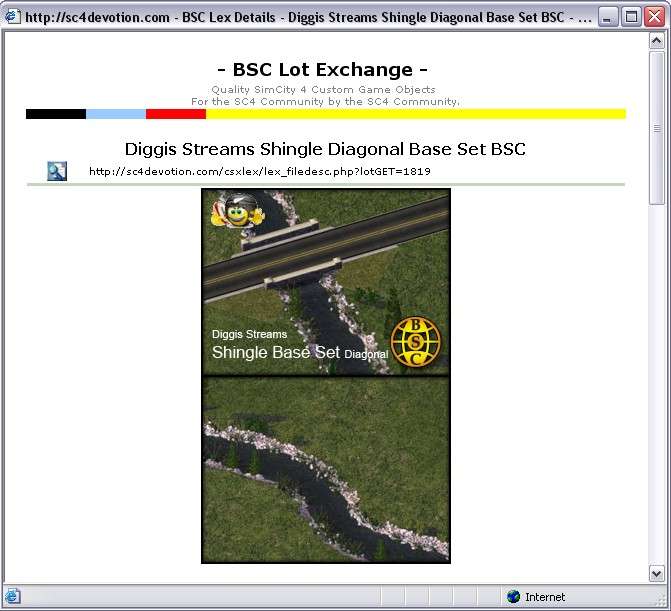Click the scroll up arrow
This screenshot has height=611, width=671.
pyautogui.click(x=656, y=41)
